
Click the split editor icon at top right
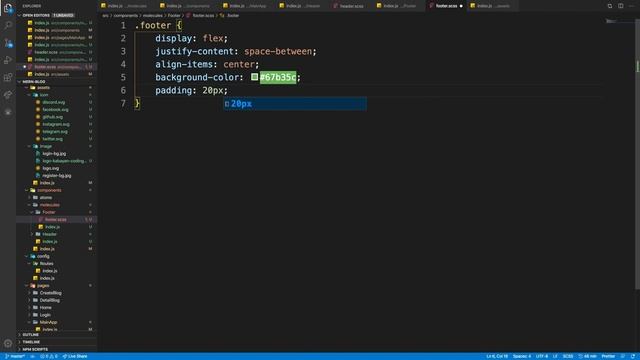pos(620,6)
